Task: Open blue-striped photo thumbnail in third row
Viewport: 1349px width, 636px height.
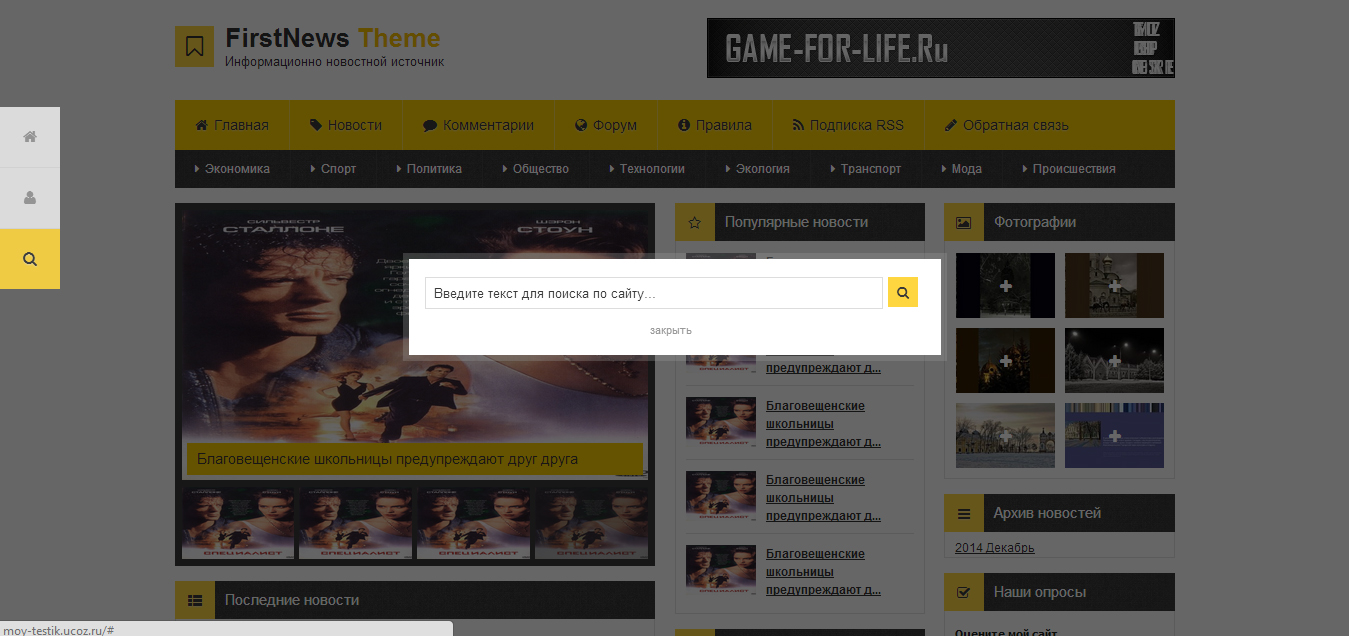Action: [1114, 435]
